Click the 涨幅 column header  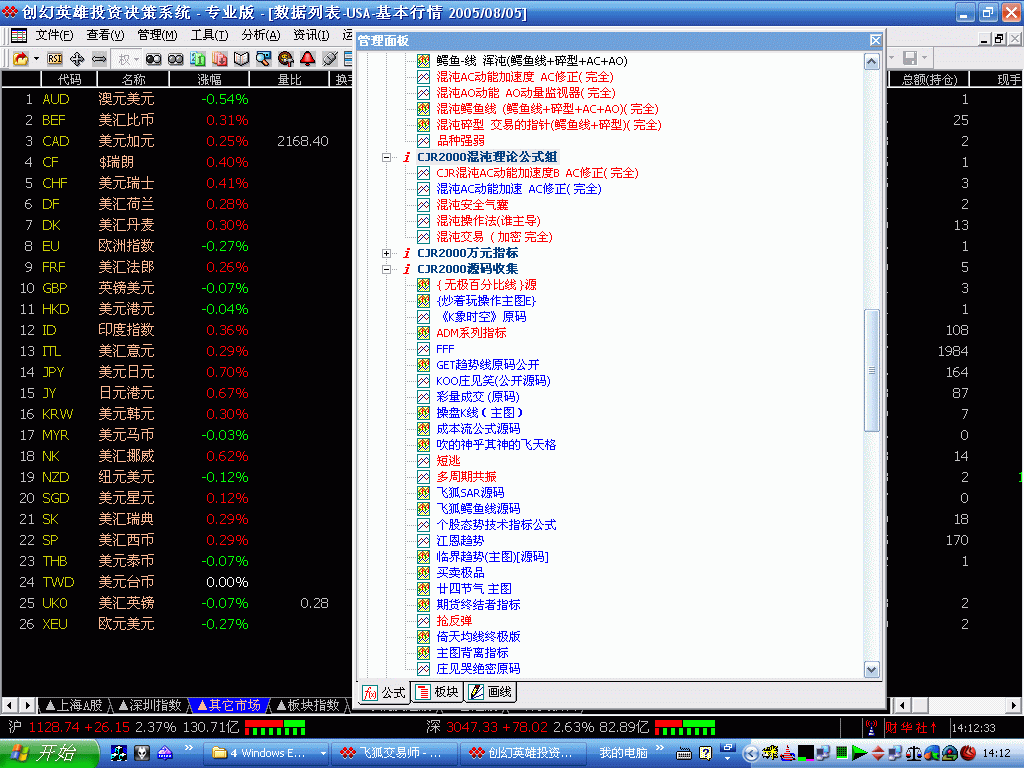(210, 80)
